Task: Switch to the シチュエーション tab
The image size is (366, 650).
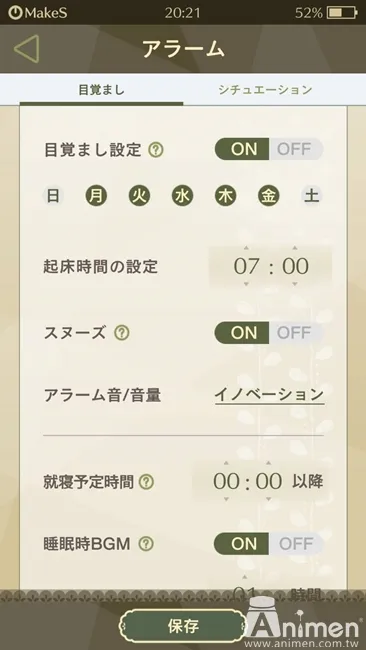Action: click(x=265, y=90)
